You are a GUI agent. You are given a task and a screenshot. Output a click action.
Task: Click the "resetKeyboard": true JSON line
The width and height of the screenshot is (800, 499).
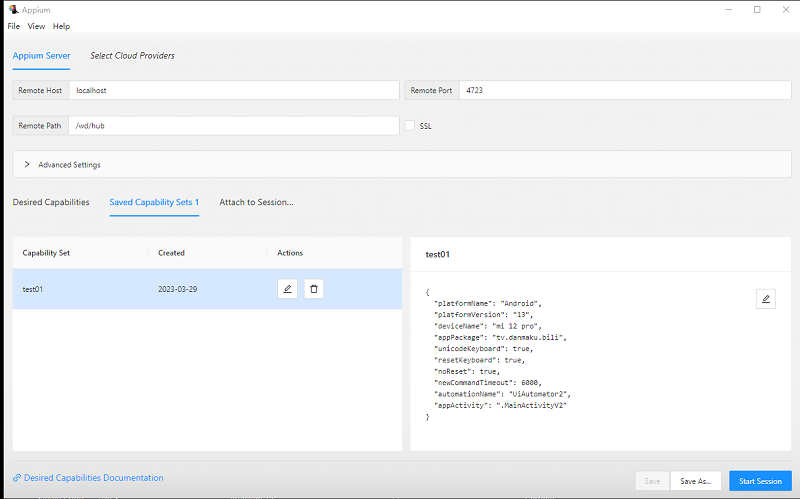(479, 360)
